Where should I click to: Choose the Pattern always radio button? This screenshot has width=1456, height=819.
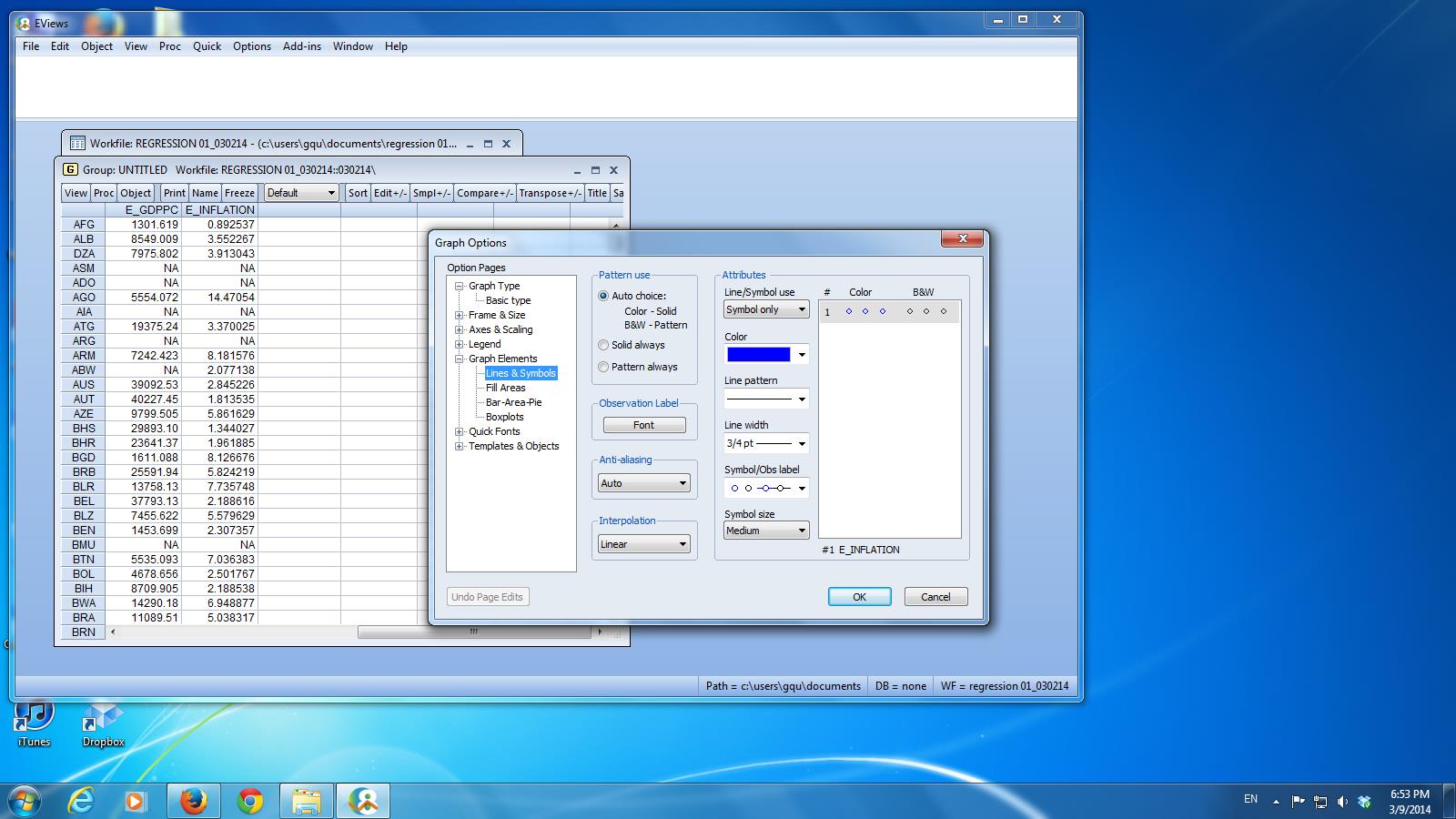pos(603,367)
